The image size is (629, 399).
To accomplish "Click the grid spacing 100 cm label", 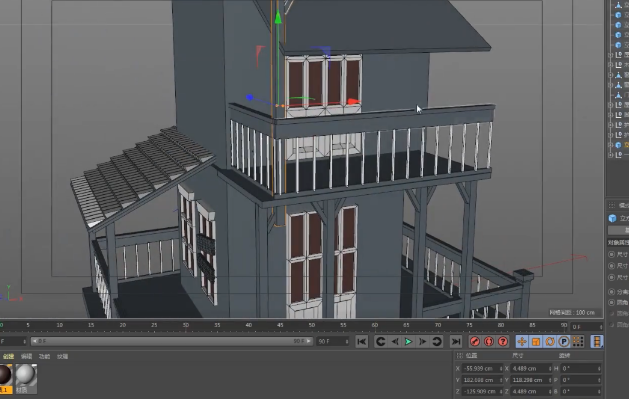I will click(x=573, y=312).
